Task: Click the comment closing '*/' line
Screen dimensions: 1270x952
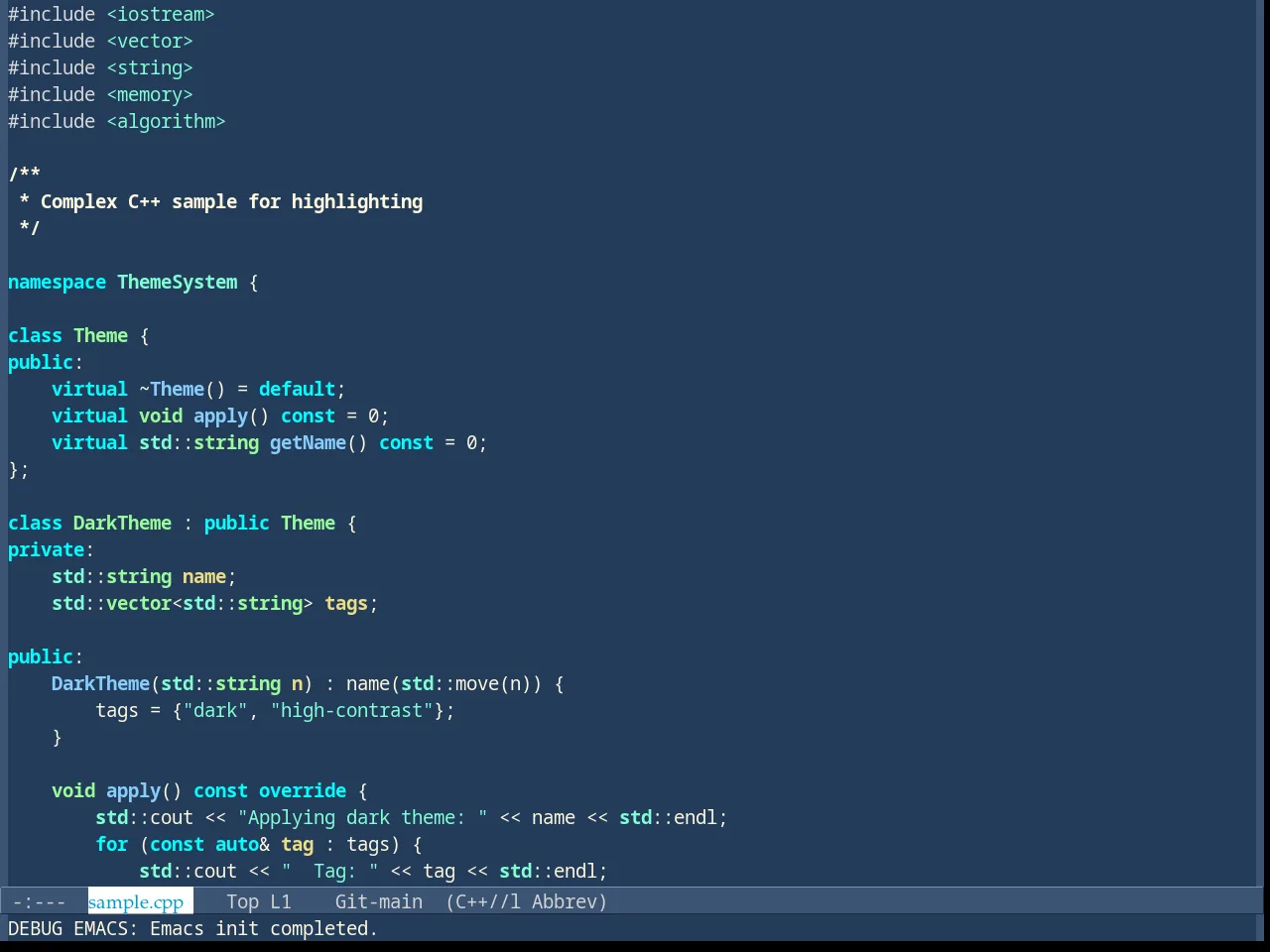Action: (x=30, y=229)
